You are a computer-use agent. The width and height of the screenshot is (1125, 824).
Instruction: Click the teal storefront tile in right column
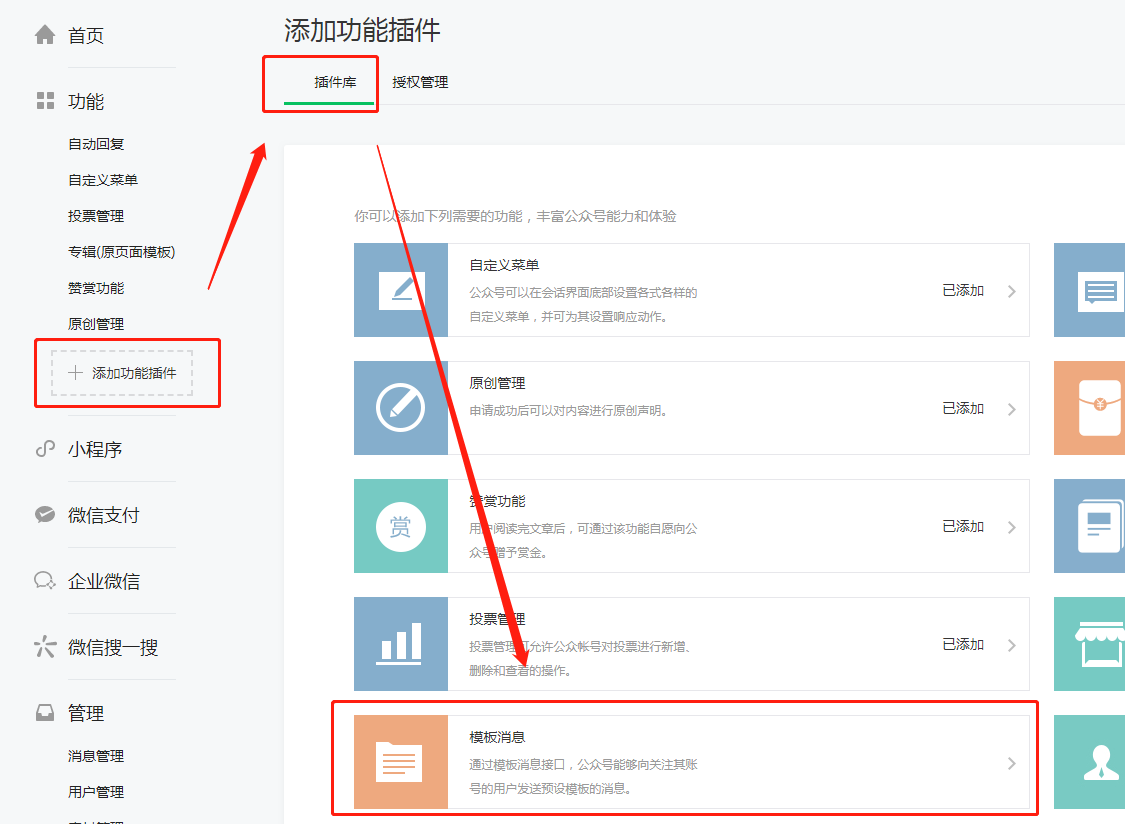pos(1089,644)
